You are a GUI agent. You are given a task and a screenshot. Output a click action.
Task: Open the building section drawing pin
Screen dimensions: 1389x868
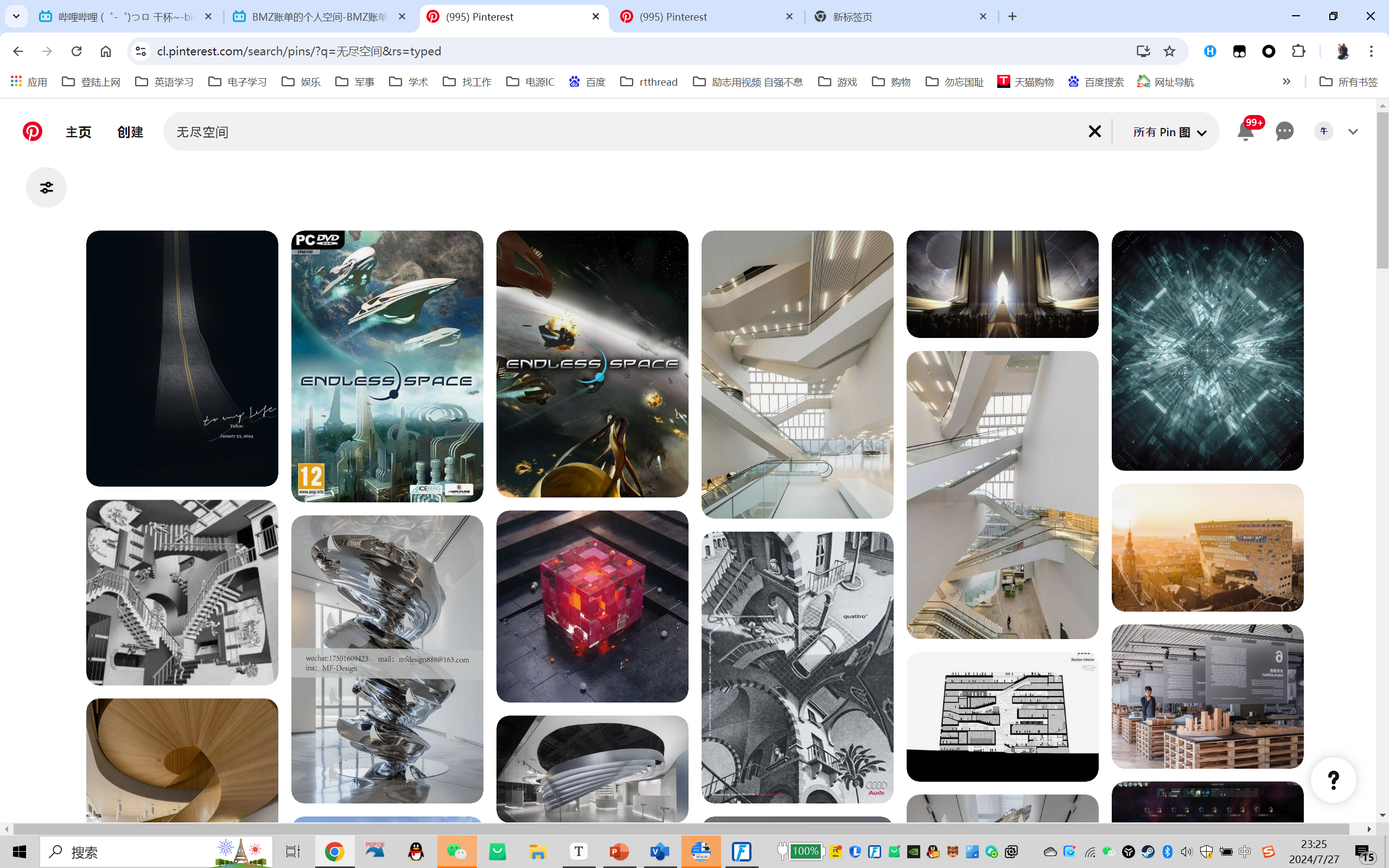1002,716
